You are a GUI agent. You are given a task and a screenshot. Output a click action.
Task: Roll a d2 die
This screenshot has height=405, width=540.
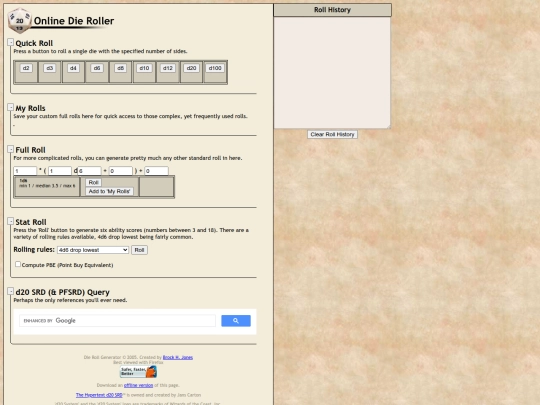click(26, 68)
